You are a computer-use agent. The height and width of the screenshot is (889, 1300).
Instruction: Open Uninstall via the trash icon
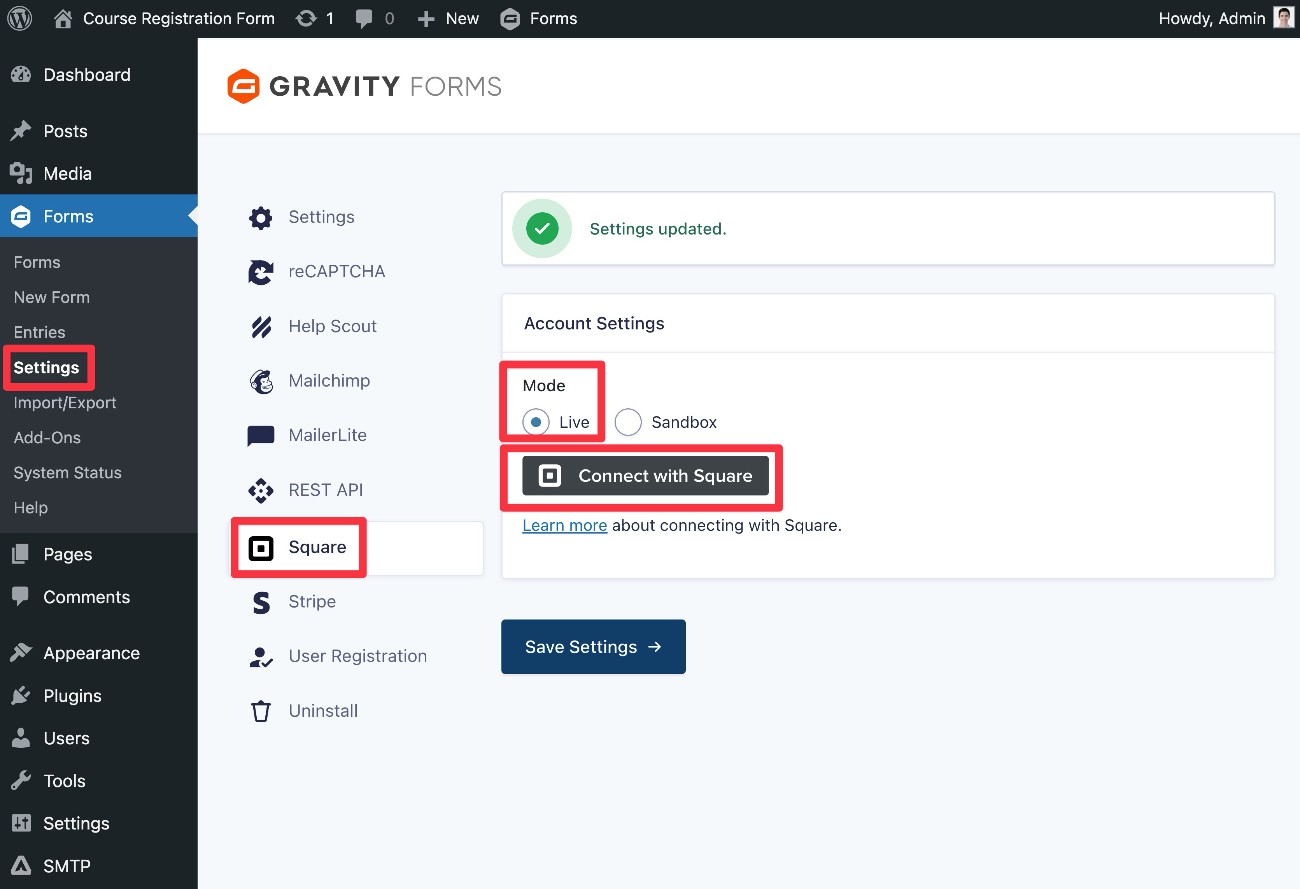click(x=260, y=710)
